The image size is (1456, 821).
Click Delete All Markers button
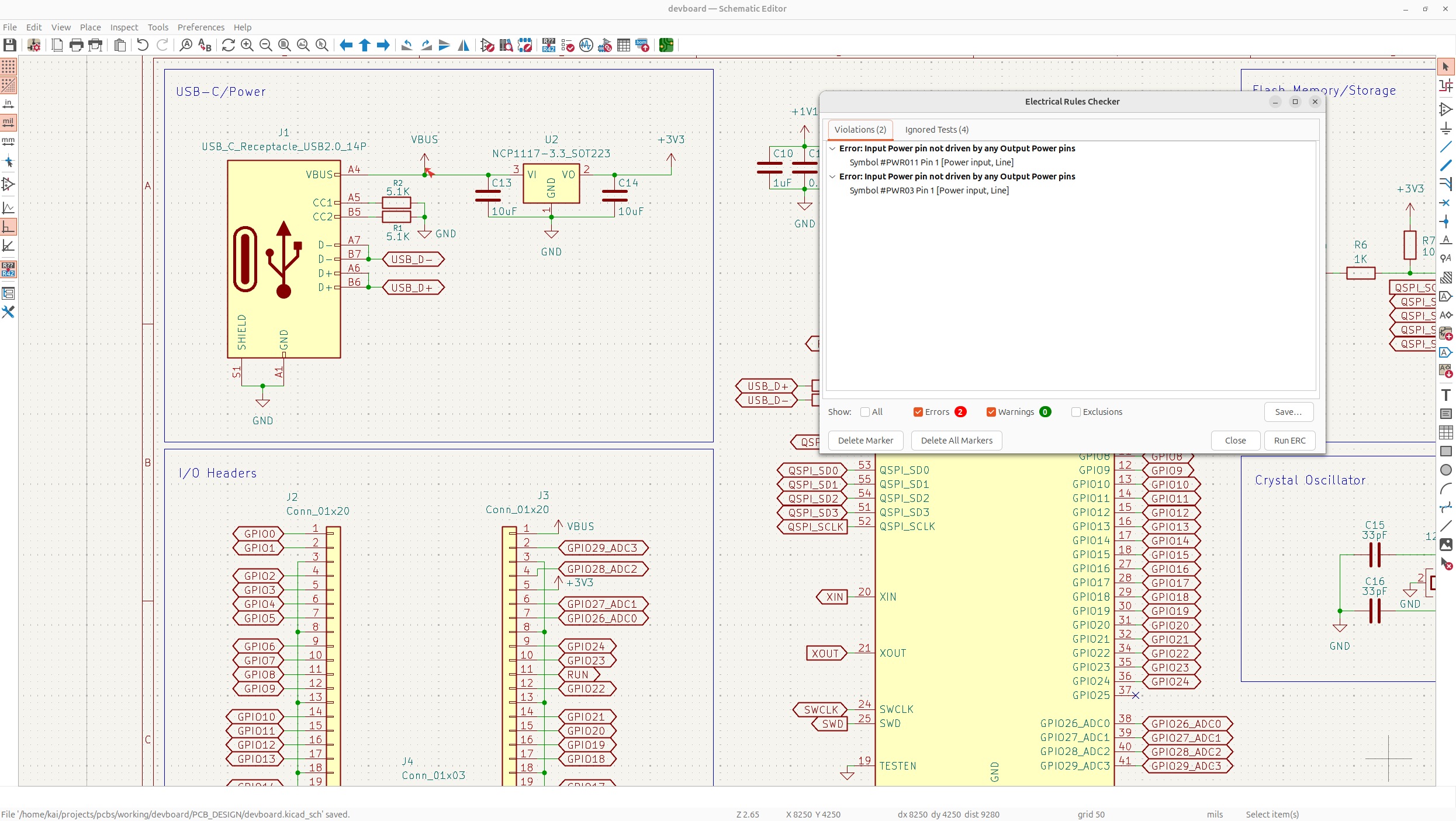(x=956, y=441)
